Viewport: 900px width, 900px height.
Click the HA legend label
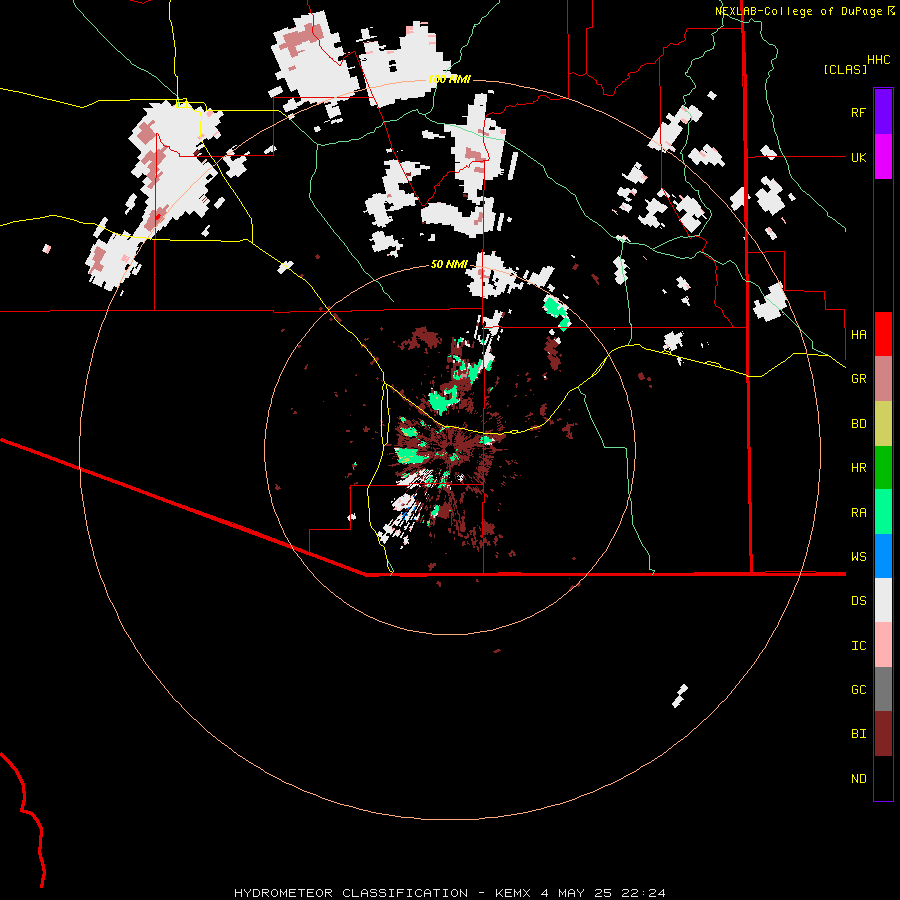coord(858,334)
